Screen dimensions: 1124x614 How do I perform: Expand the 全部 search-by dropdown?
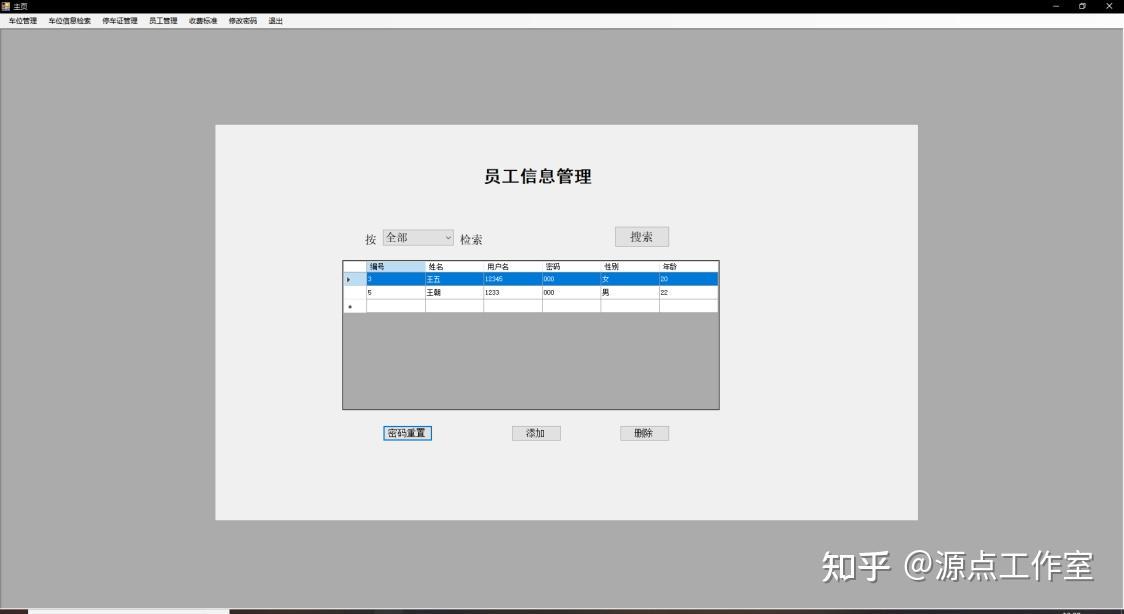tap(418, 237)
